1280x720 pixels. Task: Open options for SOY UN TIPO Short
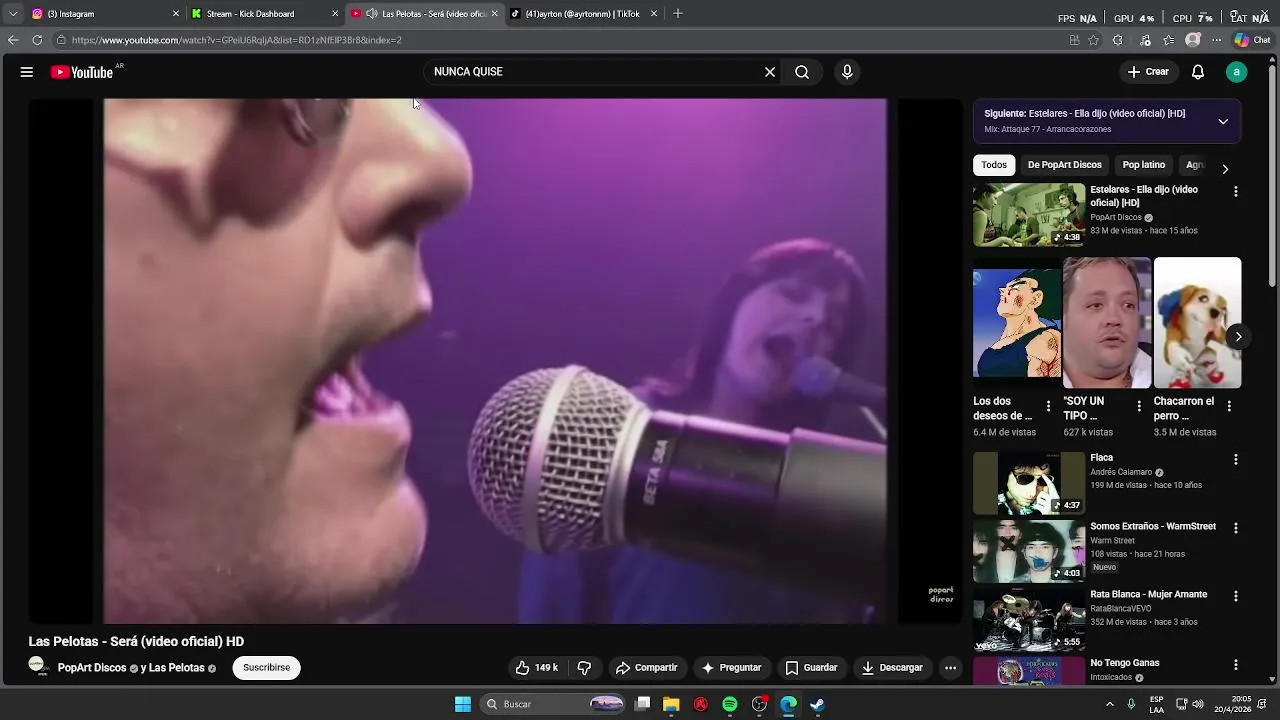tap(1138, 406)
